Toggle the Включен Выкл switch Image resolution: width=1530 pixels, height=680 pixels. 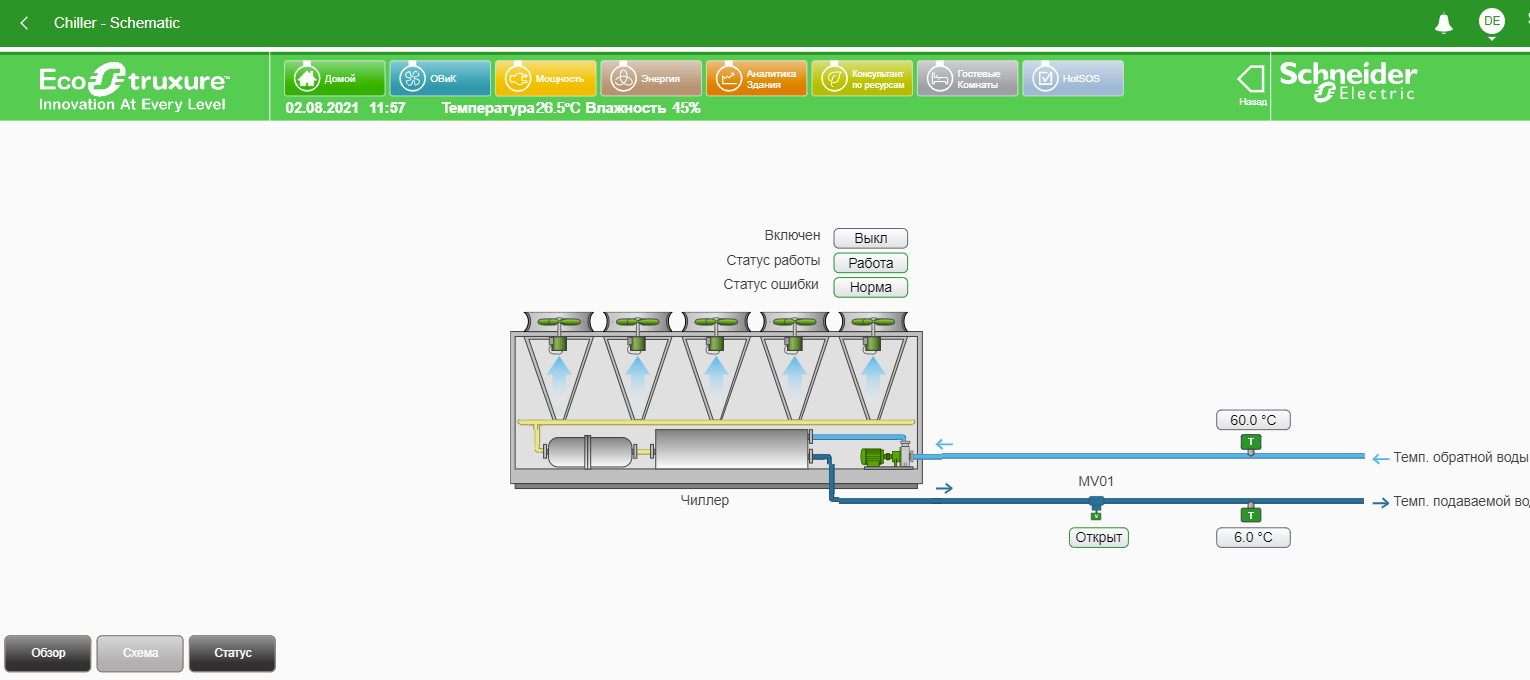[871, 238]
